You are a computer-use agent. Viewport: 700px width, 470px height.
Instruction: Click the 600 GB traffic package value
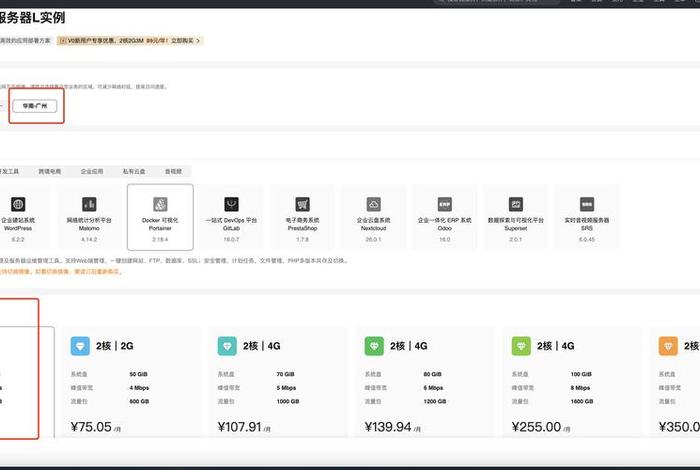[x=139, y=401]
